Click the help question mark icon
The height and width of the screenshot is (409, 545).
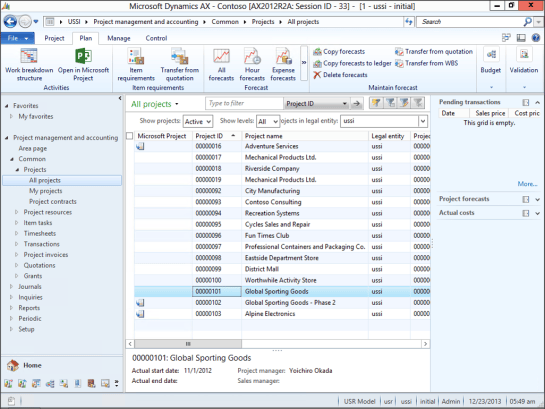pyautogui.click(x=536, y=38)
